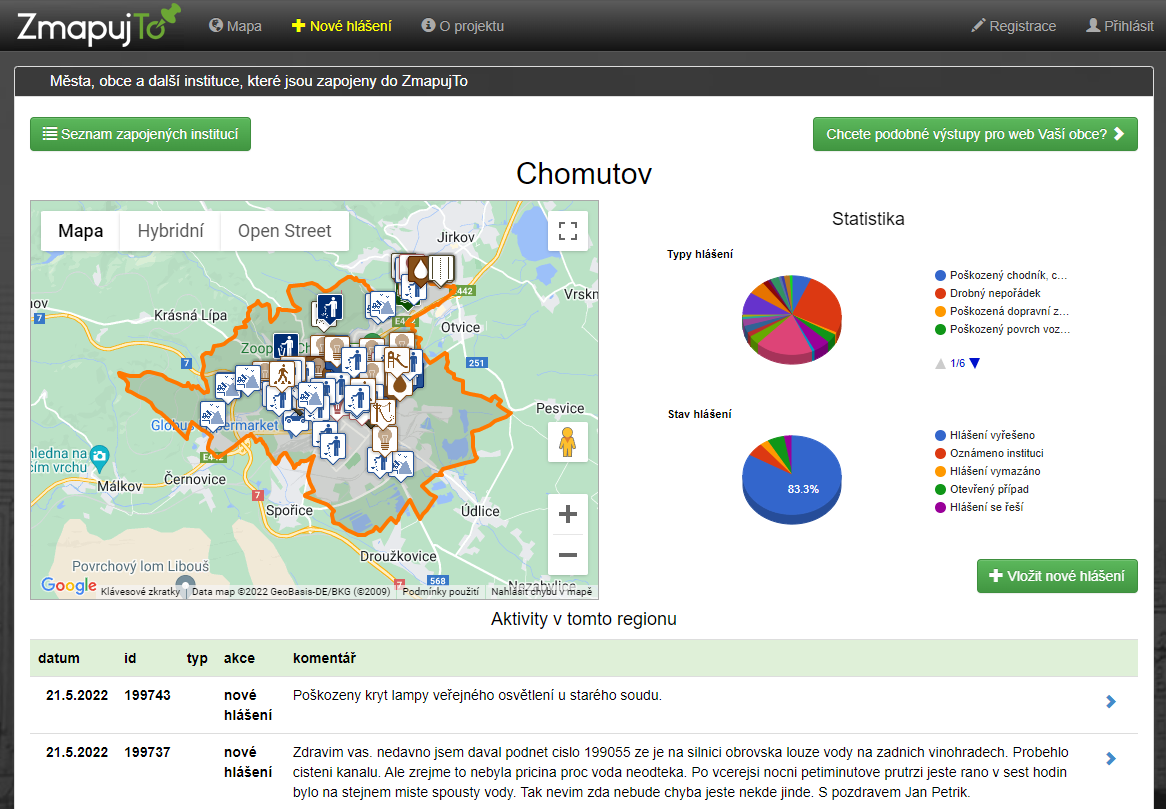Open Klávesové zkratky on map
Screen dimensions: 1166x809
tap(140, 592)
